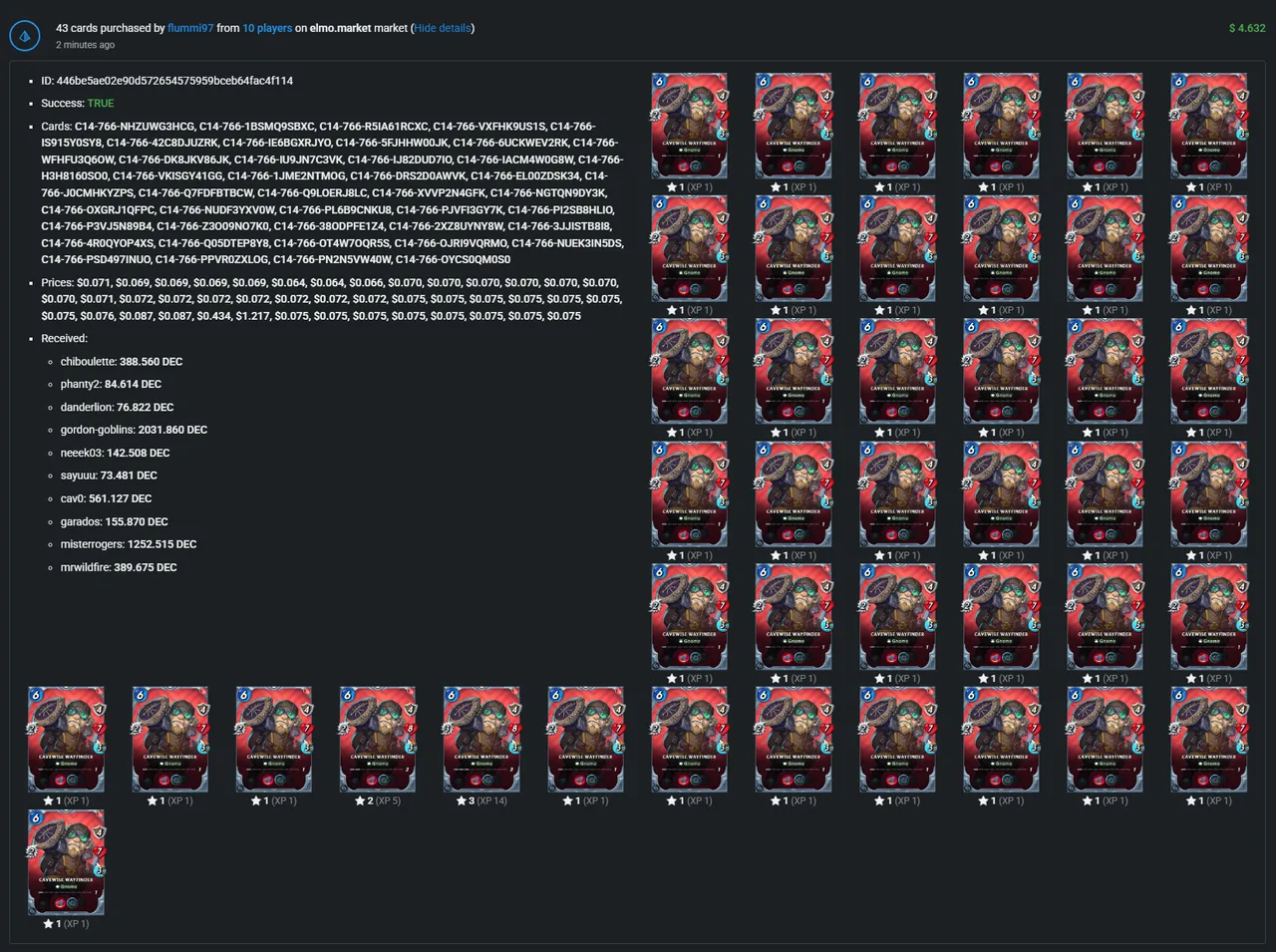Screen dimensions: 1276x952
Task: Click the chiboulette: 388.560 DEC entry
Action: click(x=122, y=362)
